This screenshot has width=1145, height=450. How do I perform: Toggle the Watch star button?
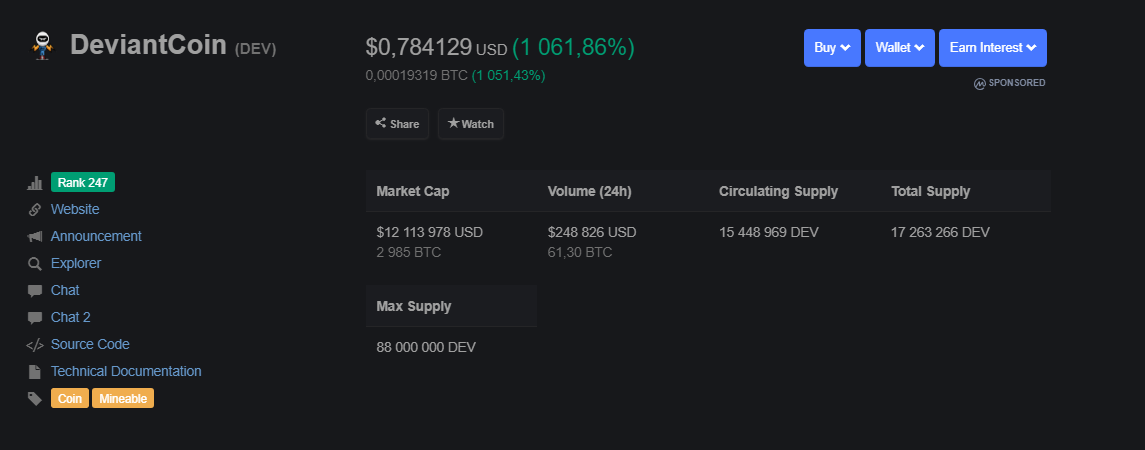pos(470,124)
